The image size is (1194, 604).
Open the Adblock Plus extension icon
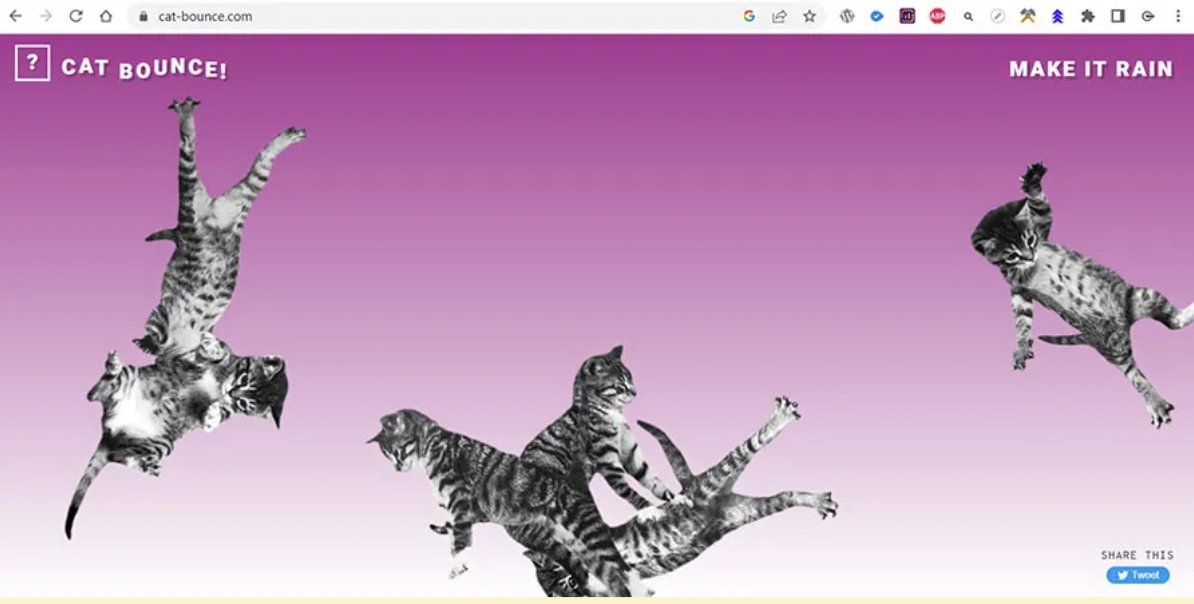pyautogui.click(x=938, y=16)
